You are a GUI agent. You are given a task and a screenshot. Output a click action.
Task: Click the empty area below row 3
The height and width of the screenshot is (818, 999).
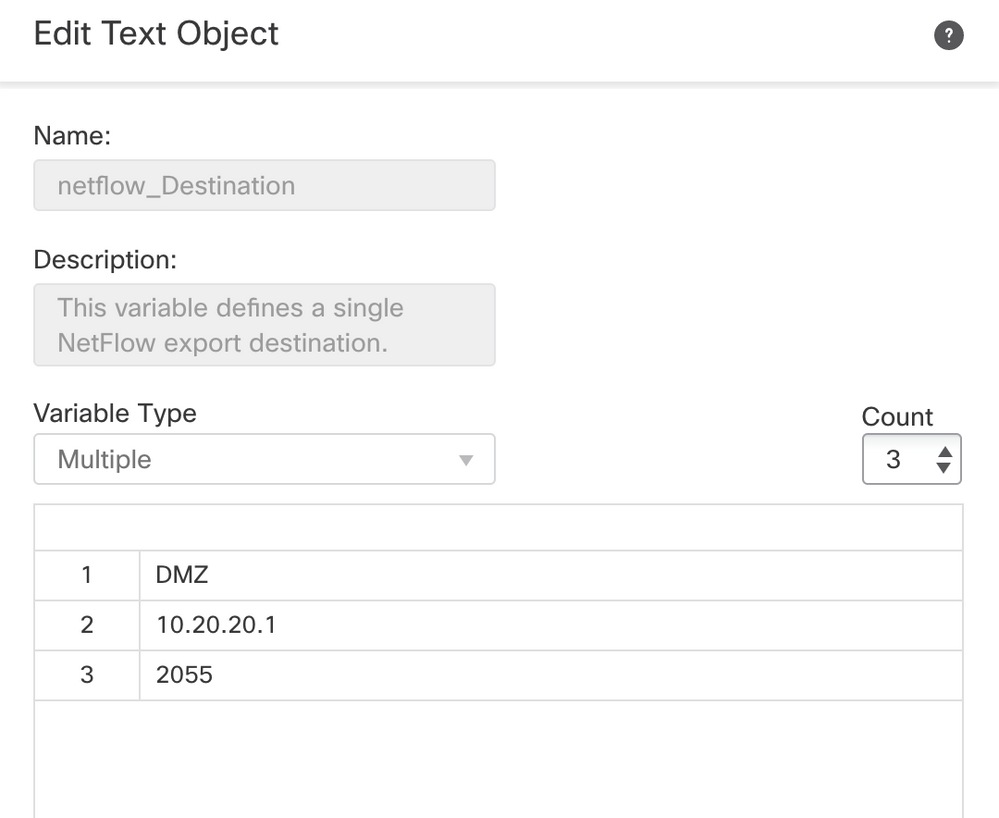pyautogui.click(x=498, y=758)
